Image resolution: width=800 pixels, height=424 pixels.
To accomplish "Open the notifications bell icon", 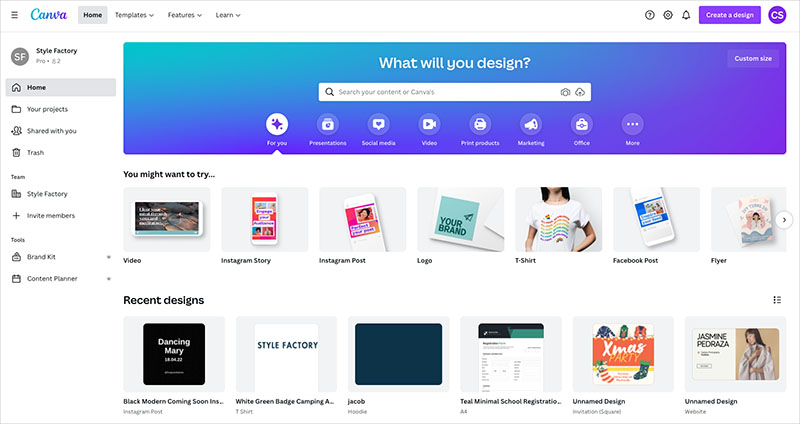I will (x=686, y=15).
